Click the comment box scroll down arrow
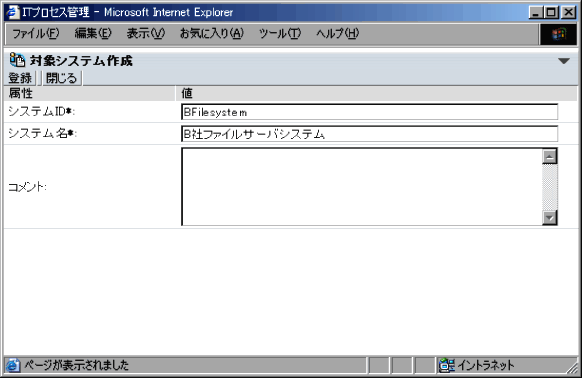The width and height of the screenshot is (582, 378). [x=549, y=218]
